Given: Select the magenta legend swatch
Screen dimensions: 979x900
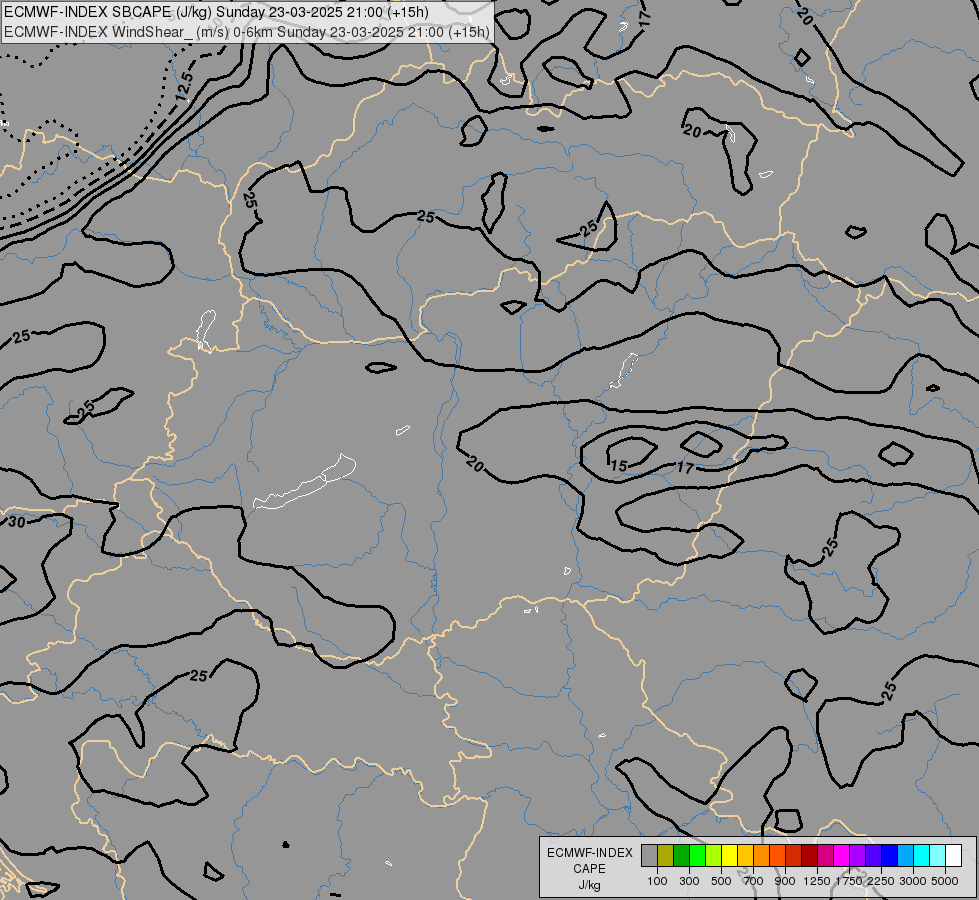Looking at the screenshot, I should coord(841,856).
